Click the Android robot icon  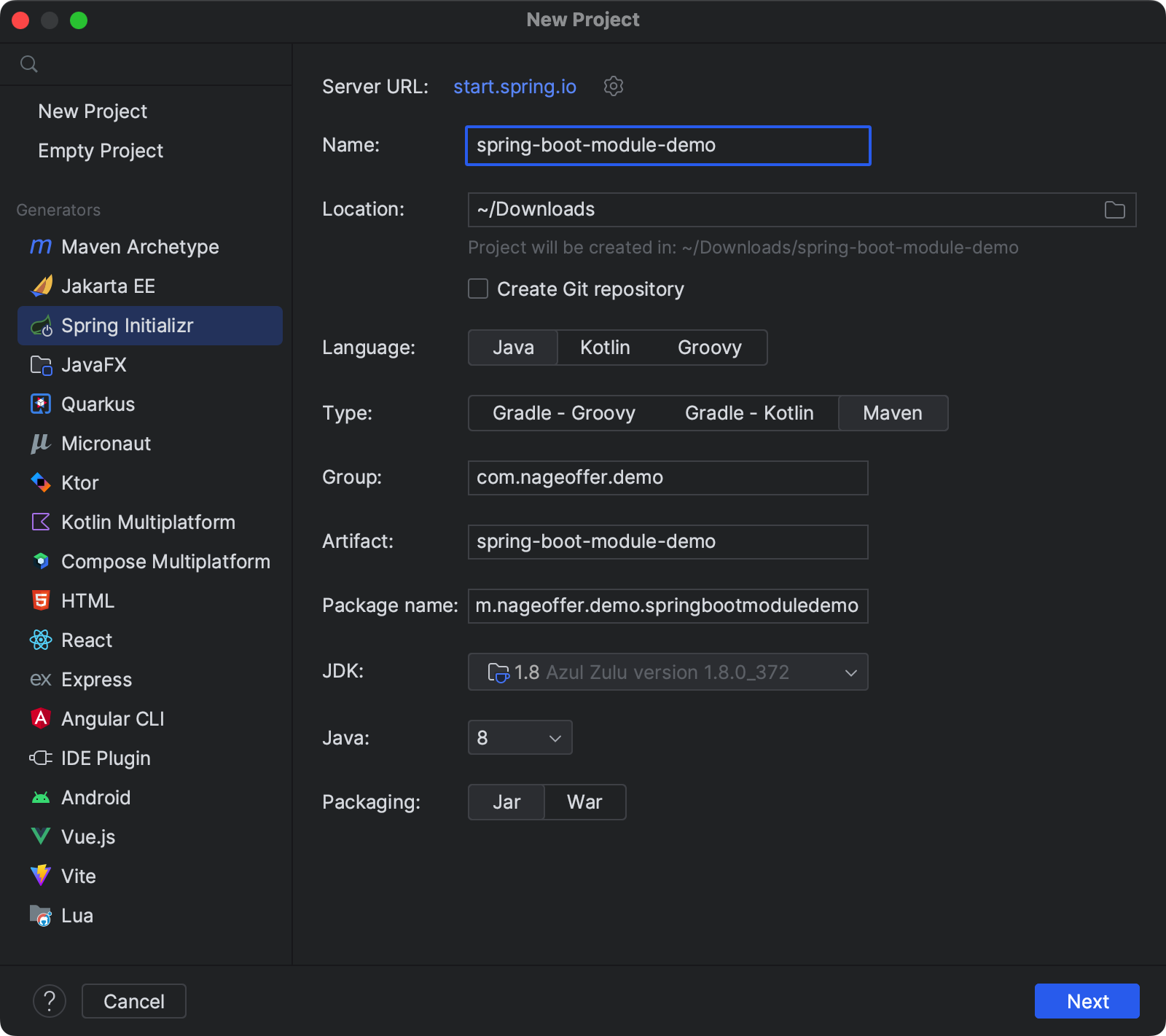tap(41, 798)
